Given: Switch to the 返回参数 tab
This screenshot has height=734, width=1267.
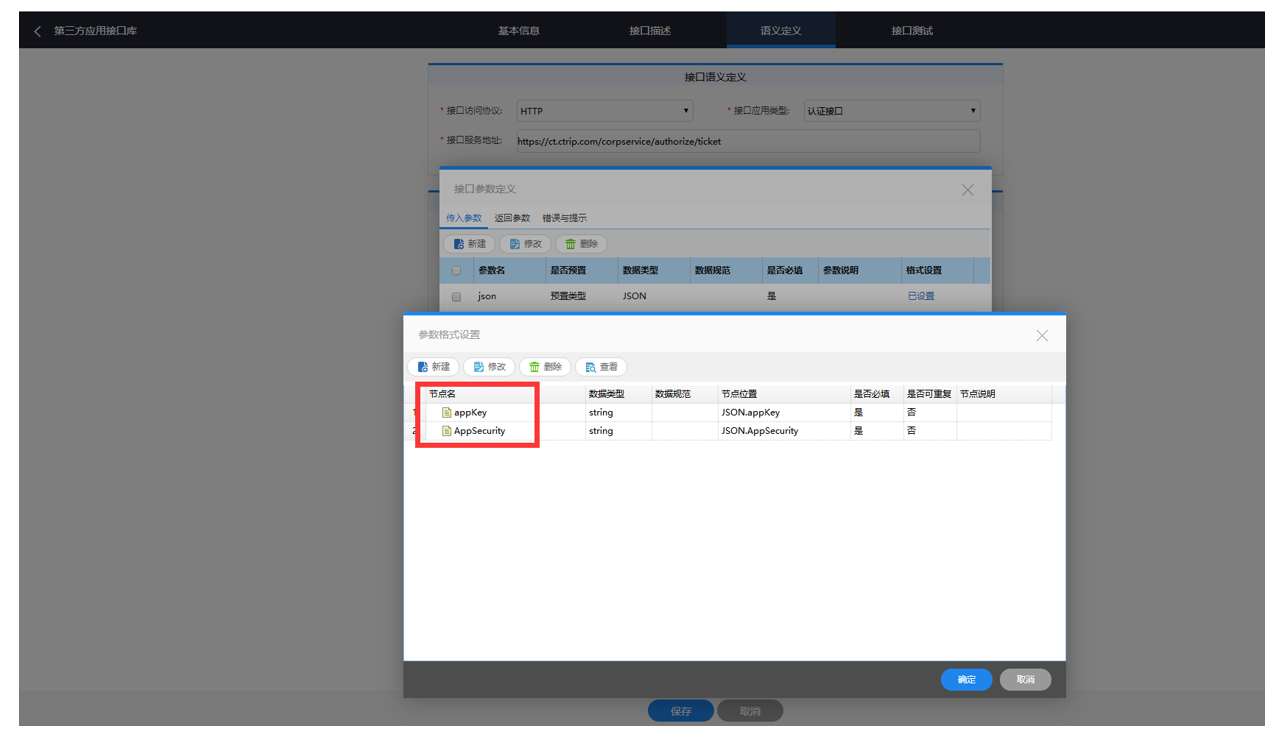Looking at the screenshot, I should point(512,218).
